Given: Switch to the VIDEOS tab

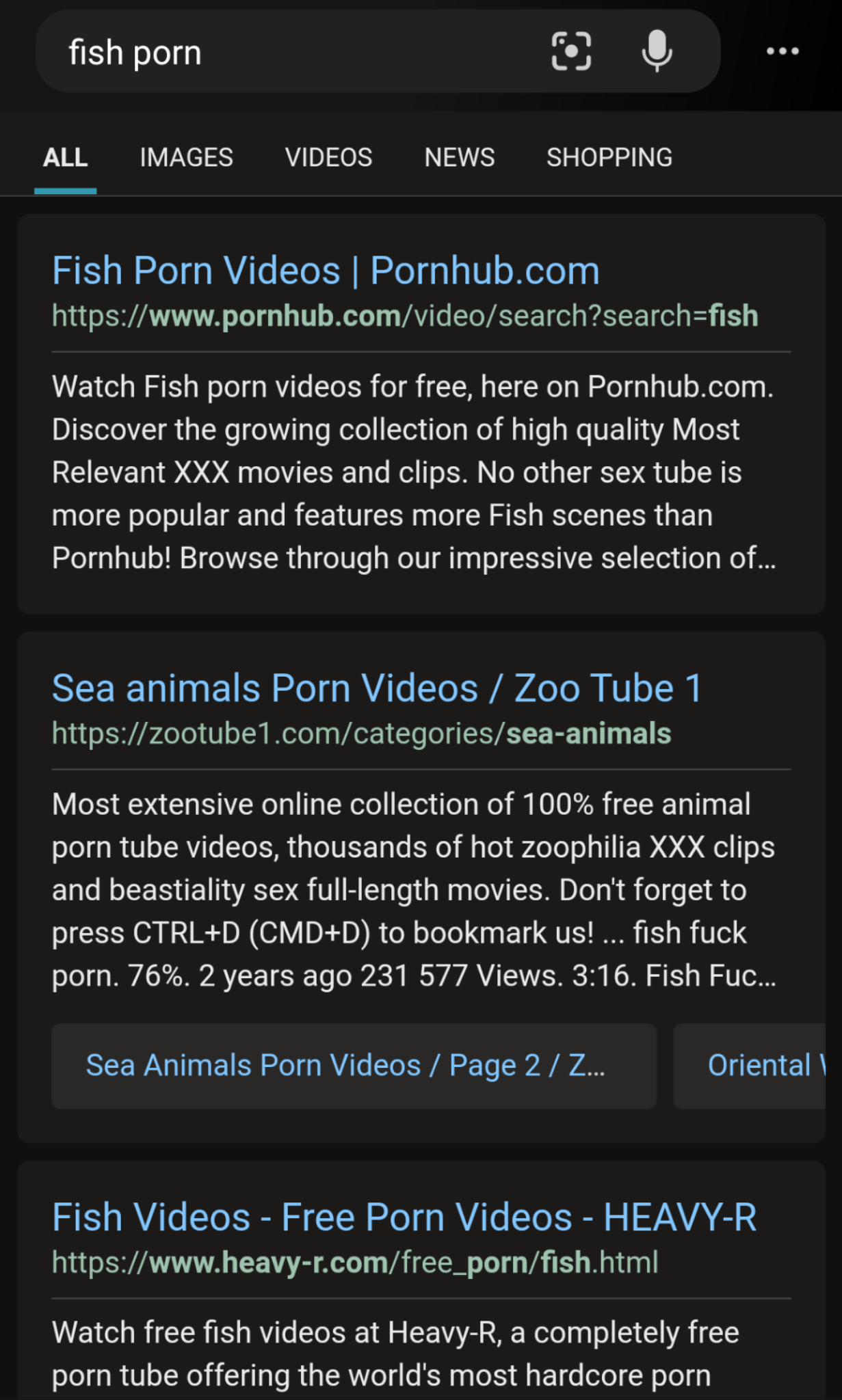Looking at the screenshot, I should 328,158.
